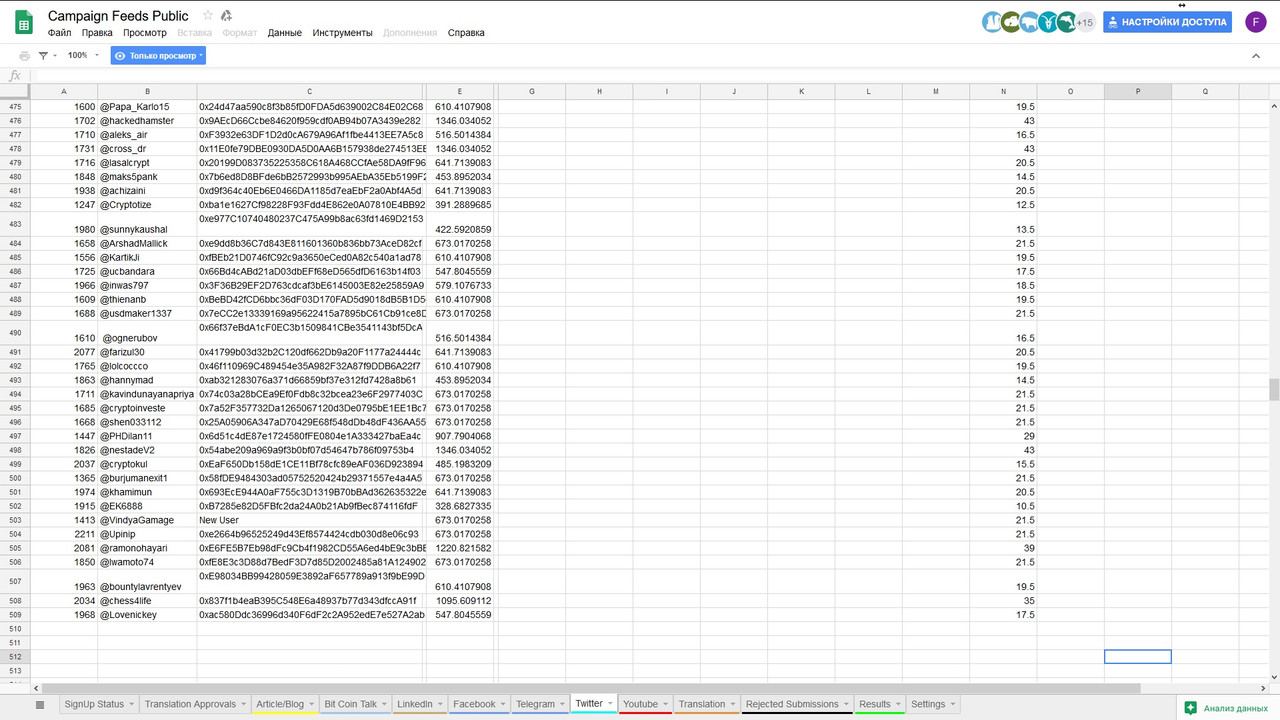Select column A header

(64, 91)
